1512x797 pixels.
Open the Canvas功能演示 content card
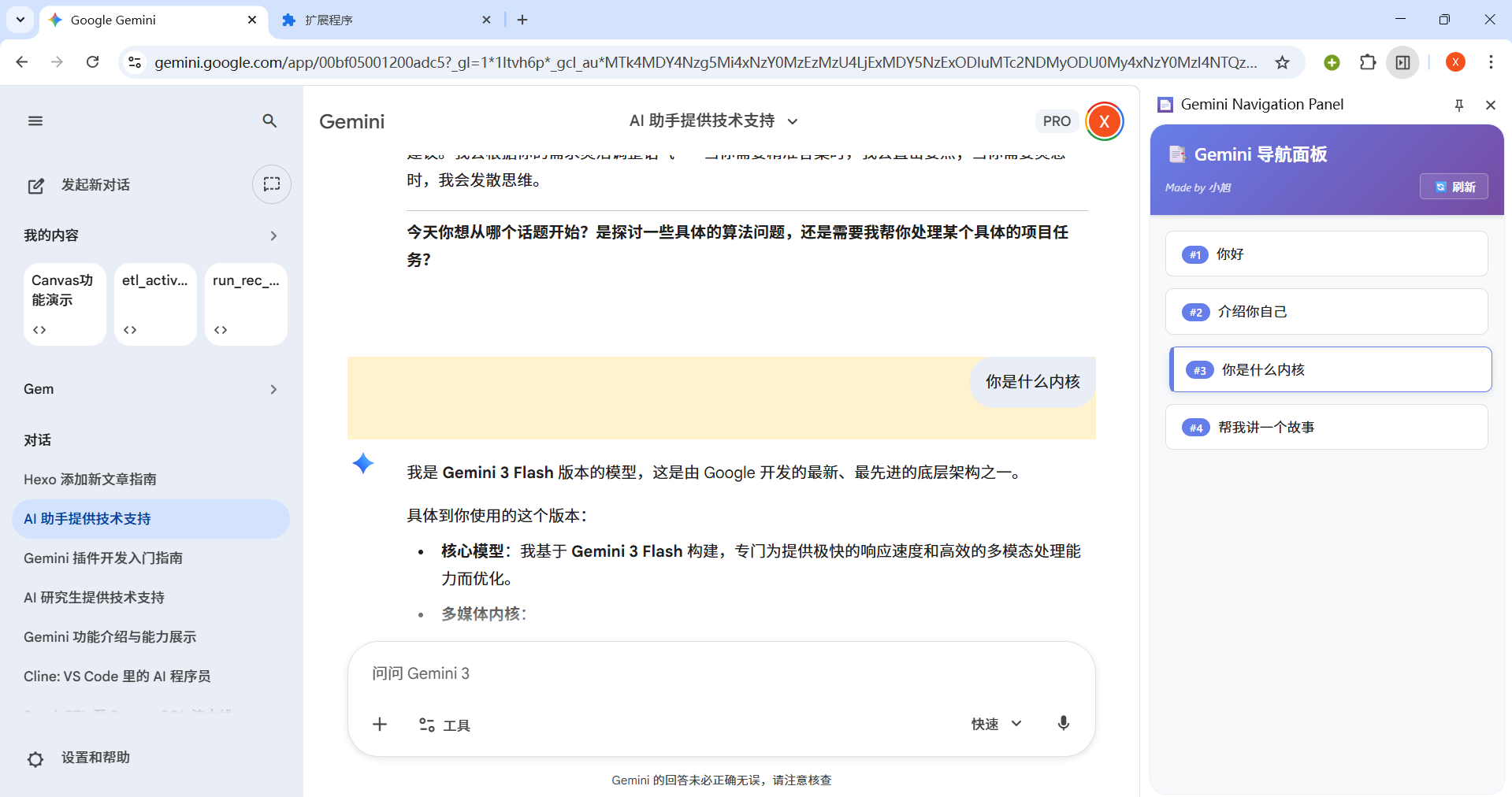pos(65,303)
